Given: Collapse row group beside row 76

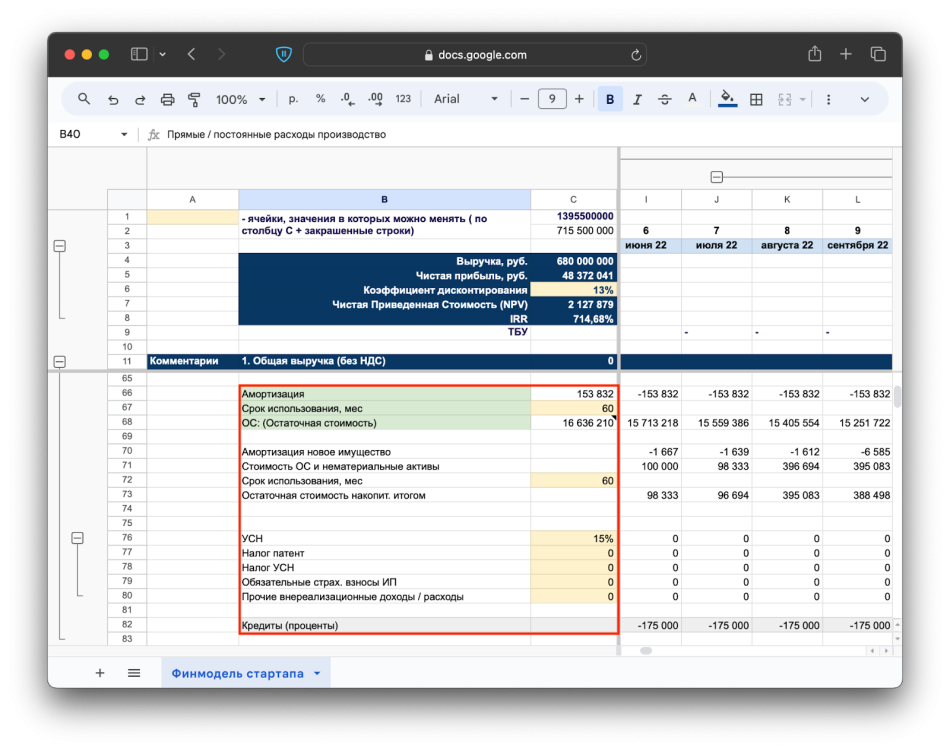Looking at the screenshot, I should tap(78, 538).
